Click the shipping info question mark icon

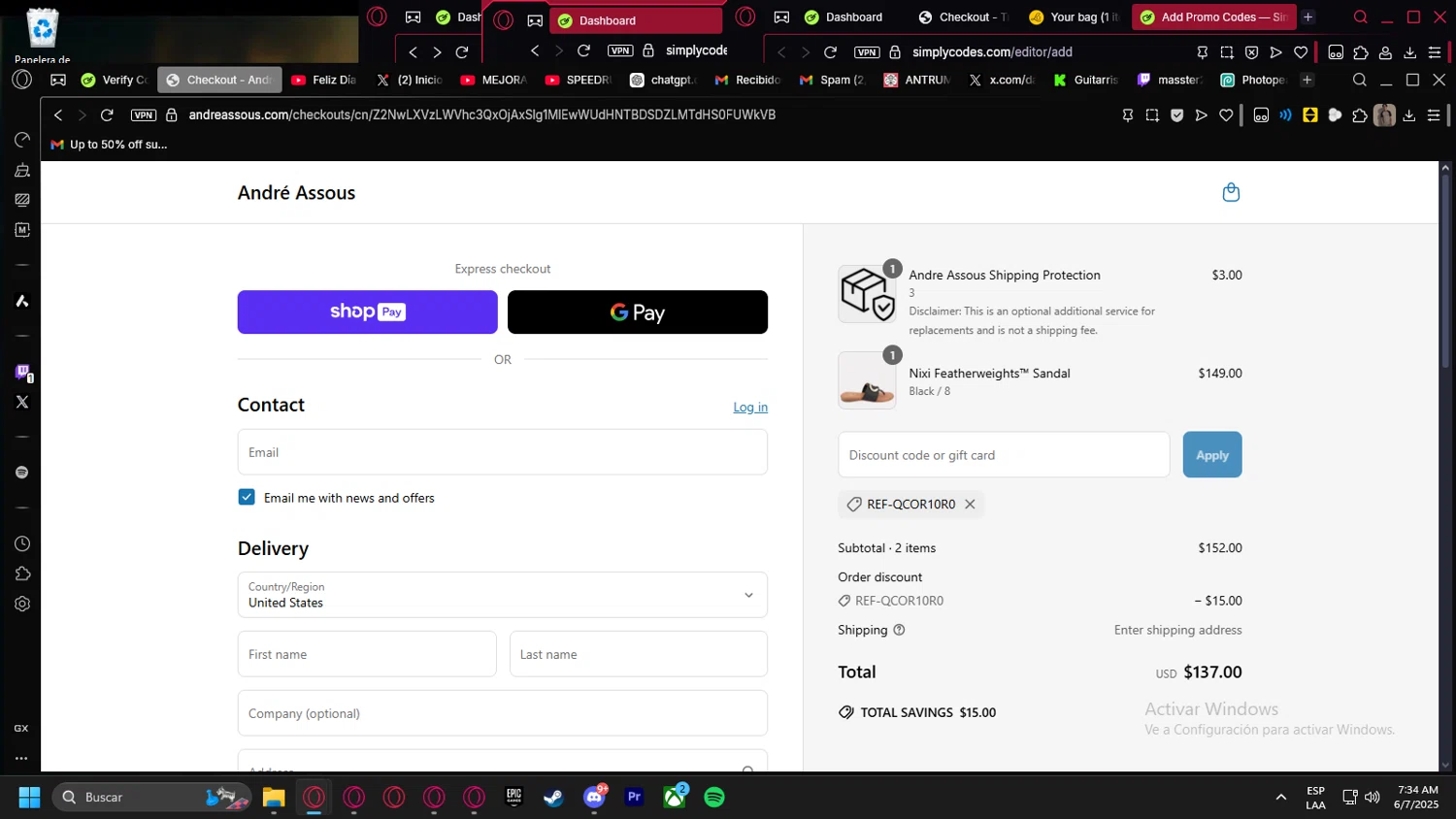coord(899,630)
